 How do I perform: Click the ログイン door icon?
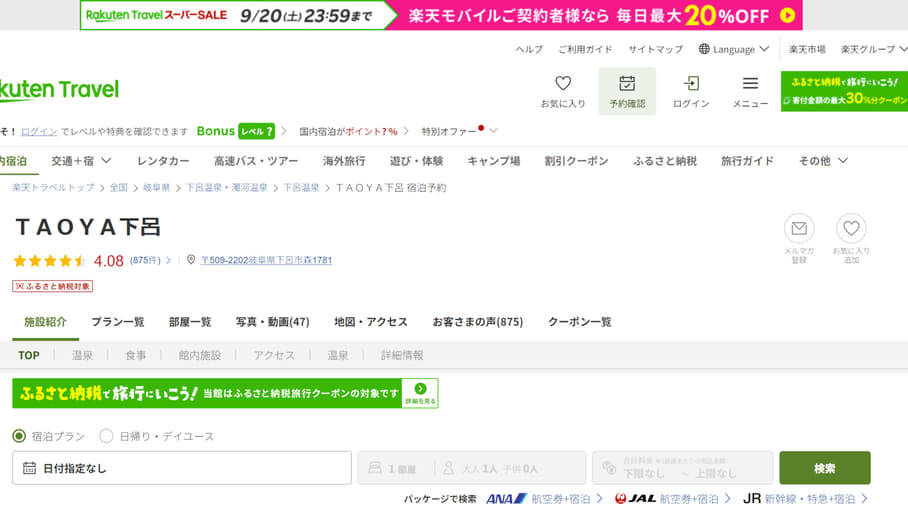coord(691,83)
